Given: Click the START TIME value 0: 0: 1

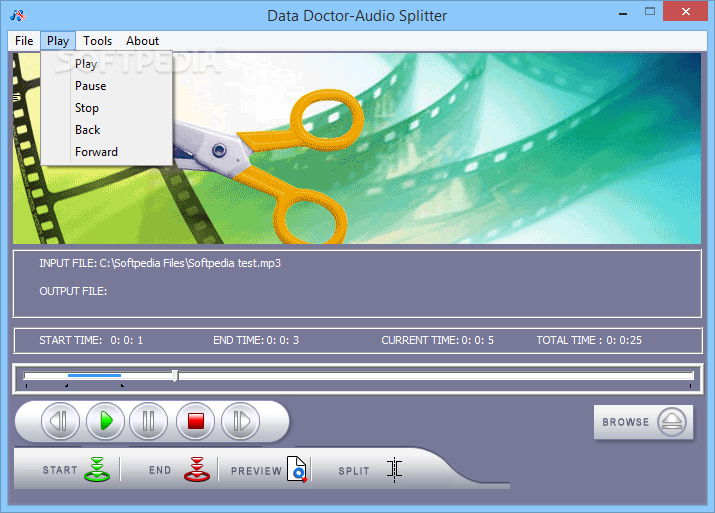Looking at the screenshot, I should pos(126,340).
